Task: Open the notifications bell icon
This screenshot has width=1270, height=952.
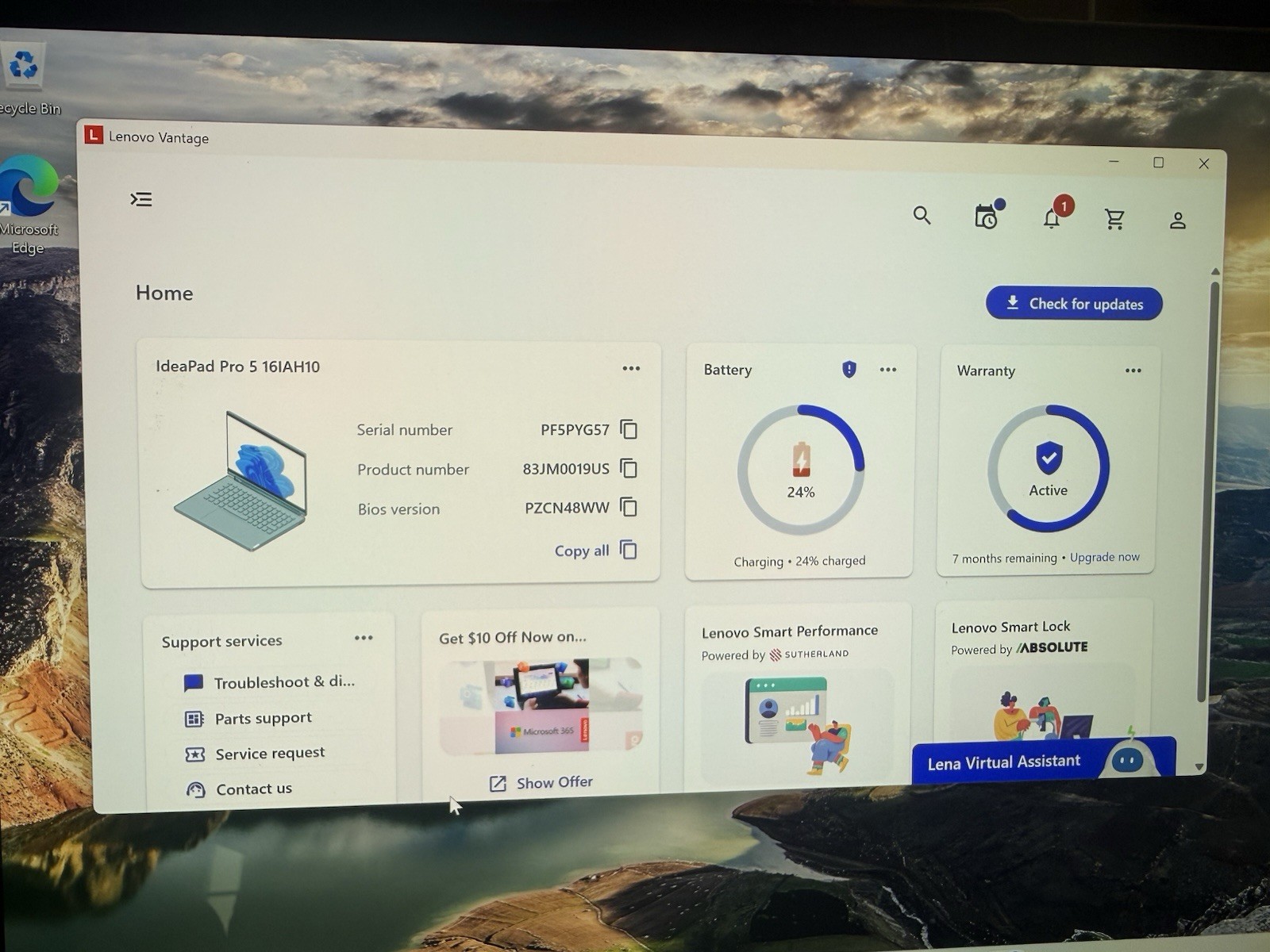Action: click(x=1053, y=217)
